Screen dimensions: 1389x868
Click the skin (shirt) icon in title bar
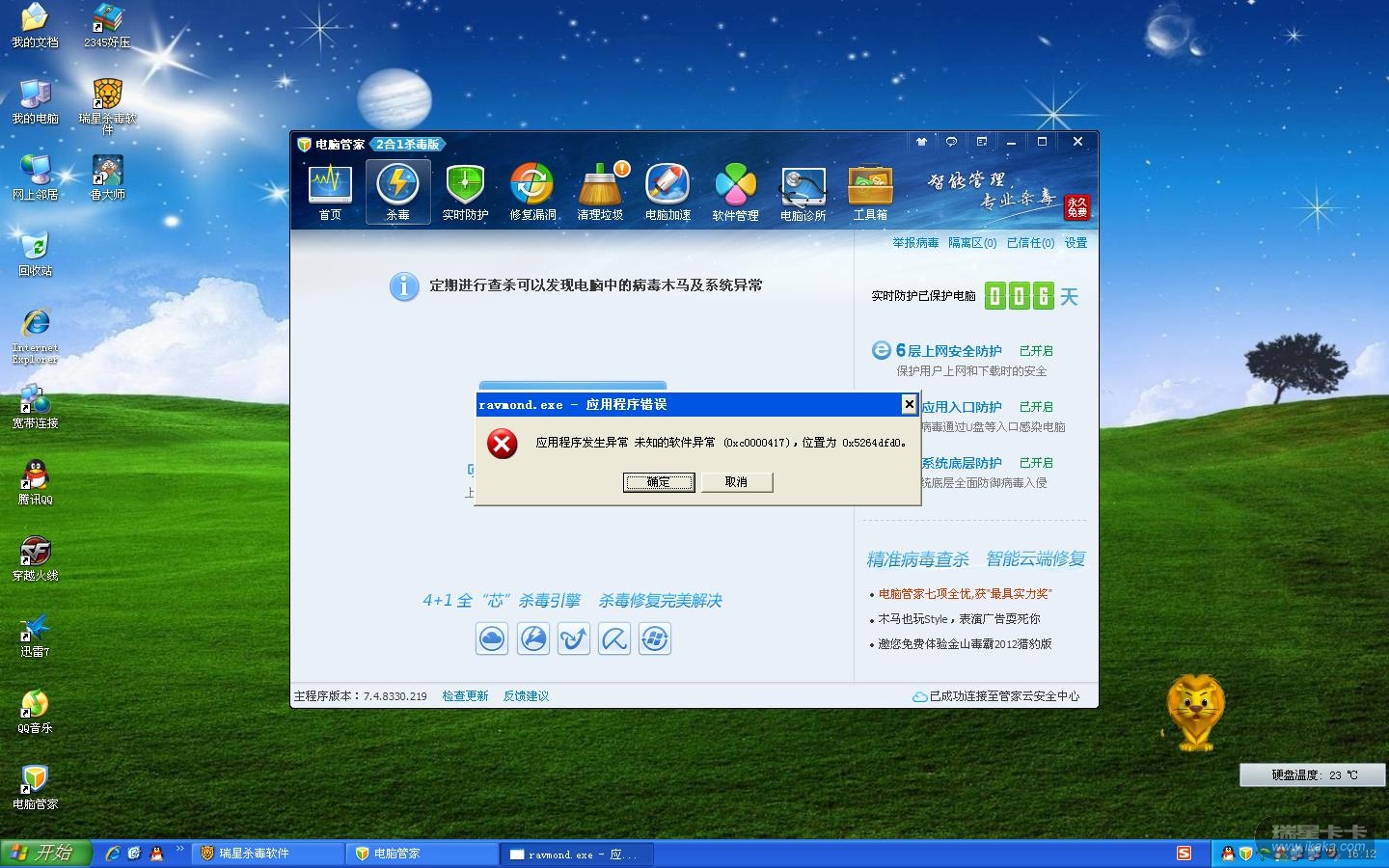click(x=921, y=142)
